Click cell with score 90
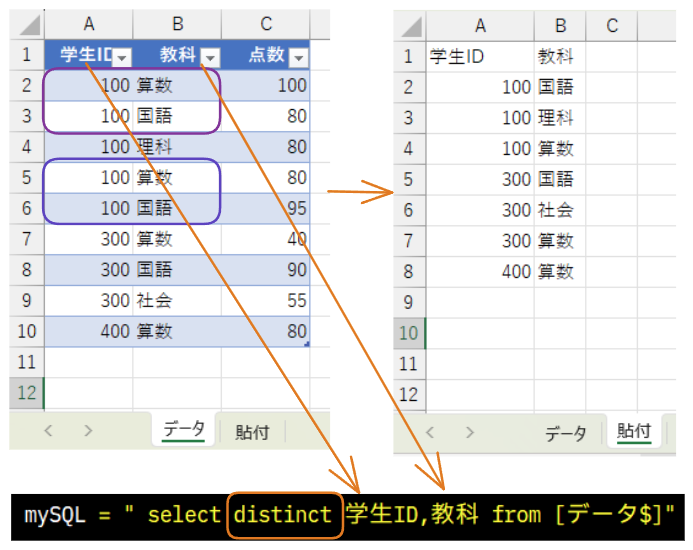The image size is (693, 550). pyautogui.click(x=265, y=270)
